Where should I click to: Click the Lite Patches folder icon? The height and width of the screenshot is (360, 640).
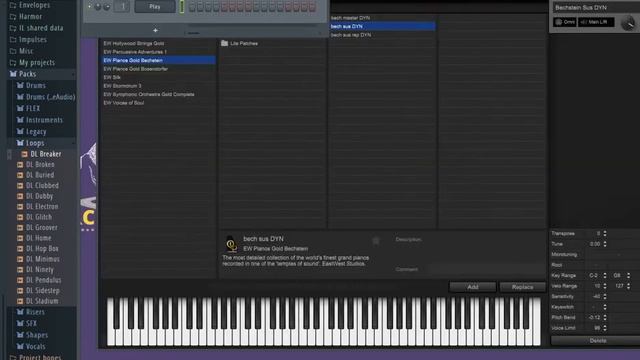coord(224,43)
